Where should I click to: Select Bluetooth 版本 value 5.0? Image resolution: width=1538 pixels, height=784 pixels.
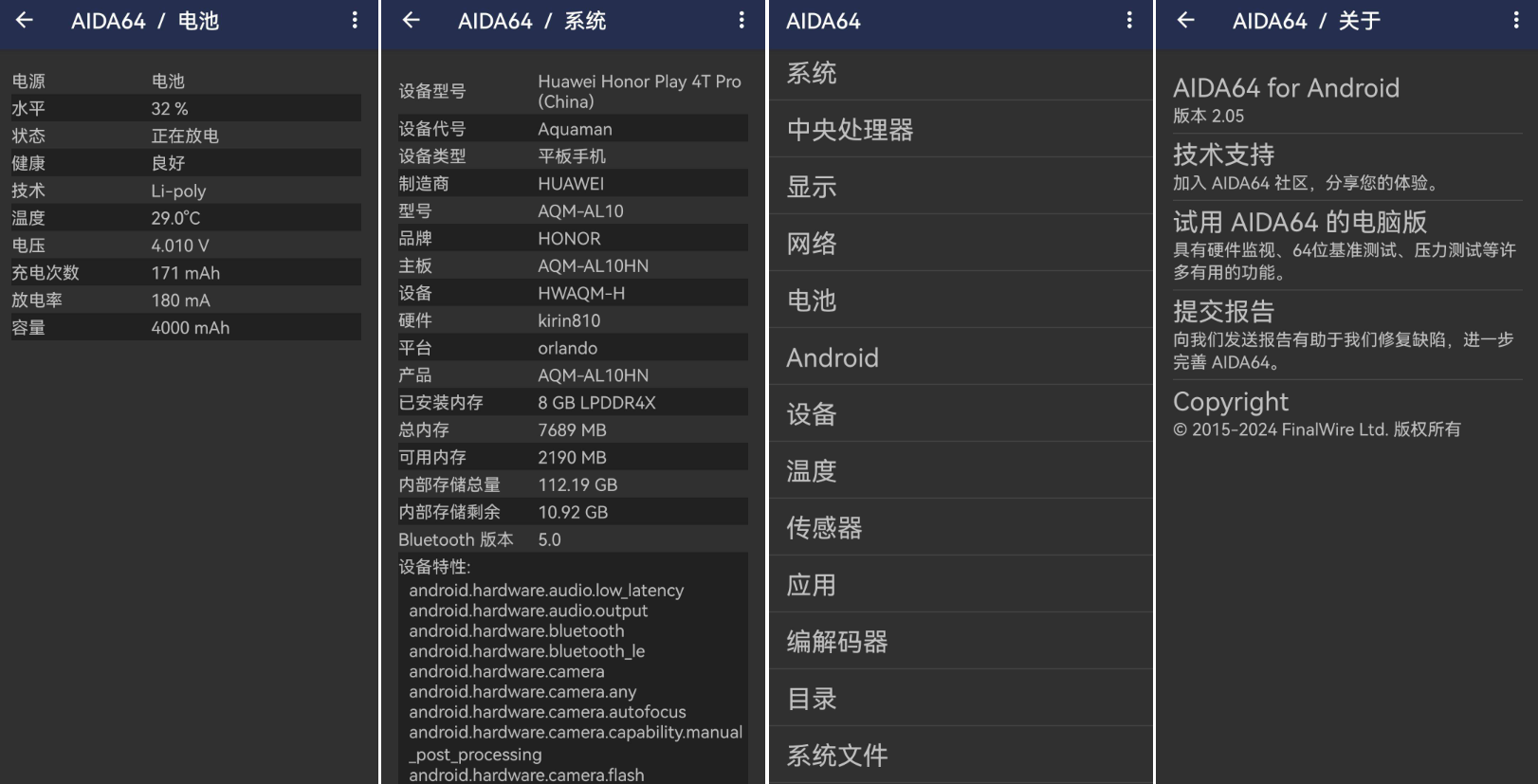coord(550,540)
